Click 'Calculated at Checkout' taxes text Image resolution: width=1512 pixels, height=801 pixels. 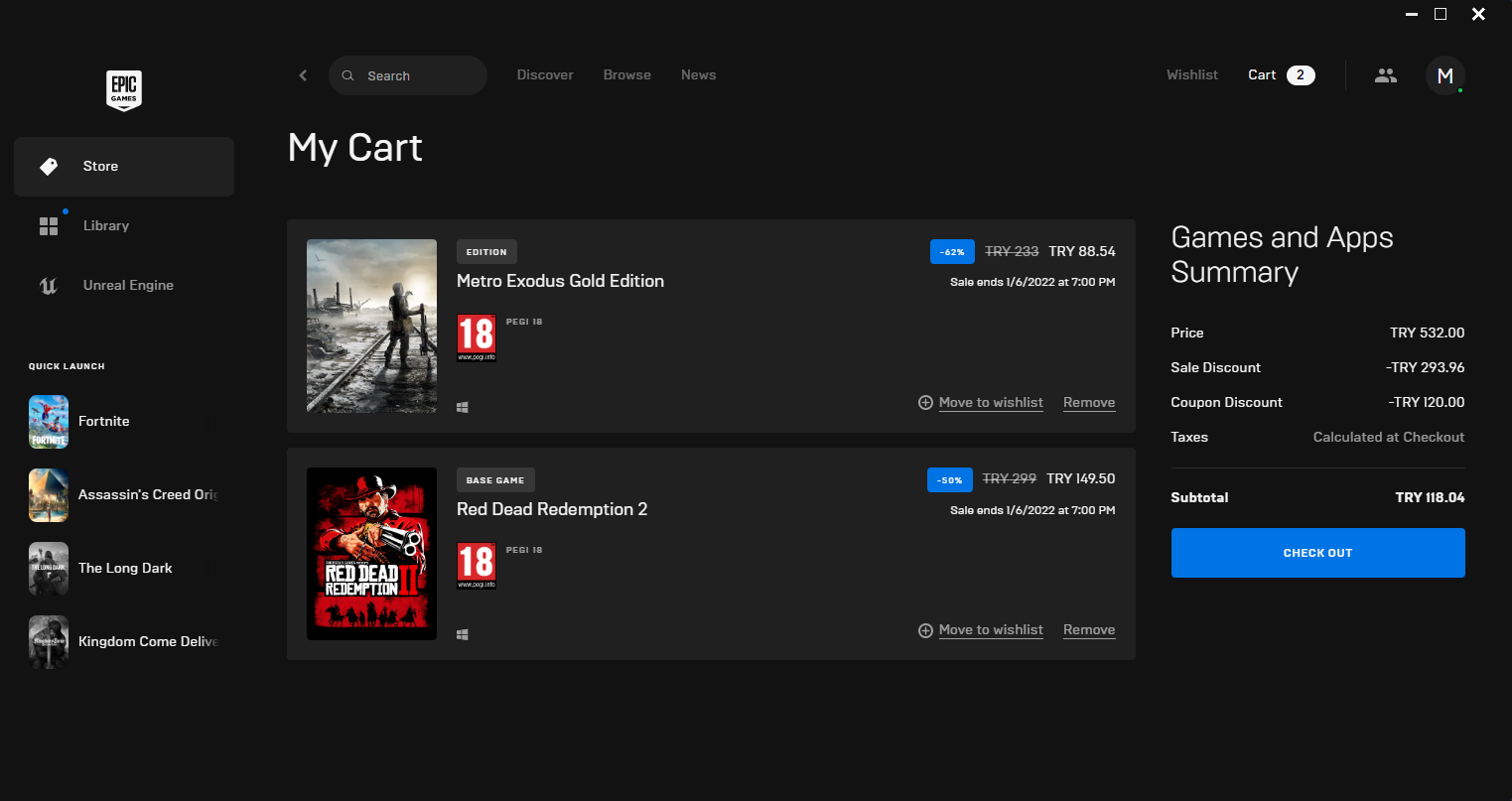pyautogui.click(x=1389, y=437)
